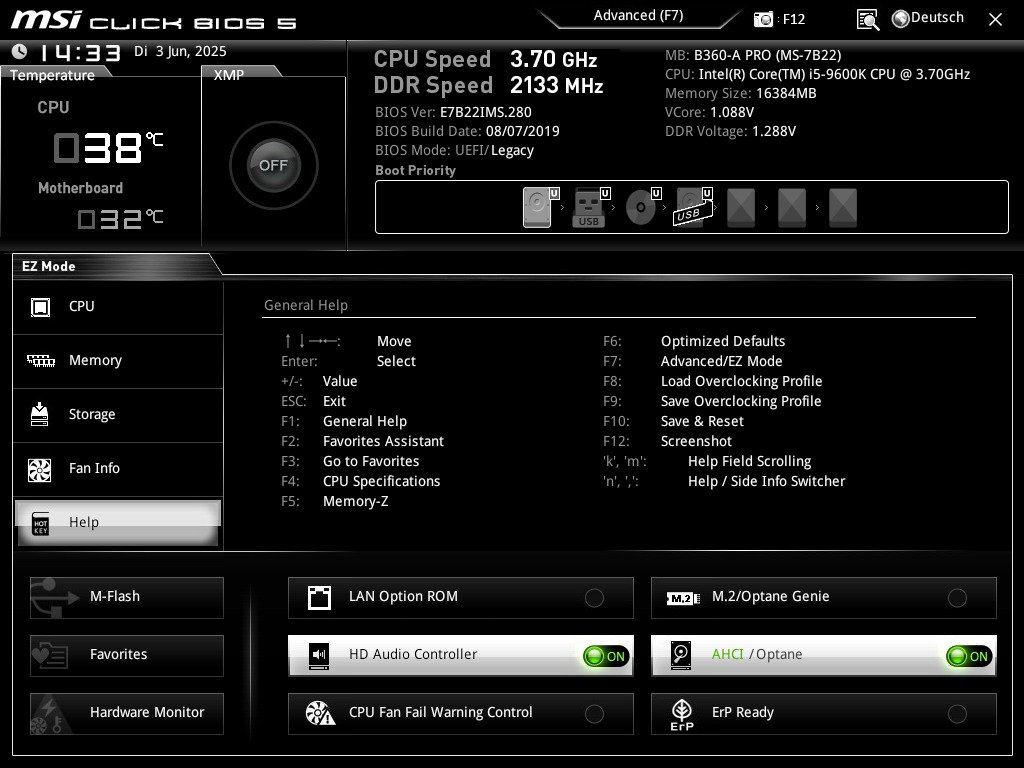Open the Fan Info section
This screenshot has height=768, width=1024.
point(118,470)
